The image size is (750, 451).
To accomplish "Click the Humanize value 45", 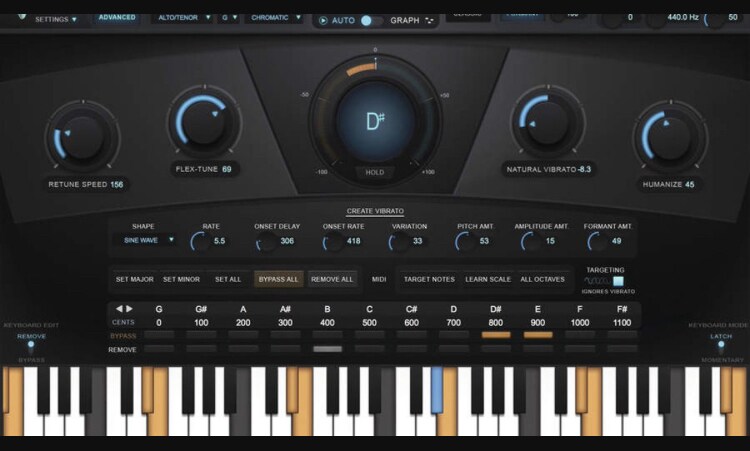I will coord(689,184).
